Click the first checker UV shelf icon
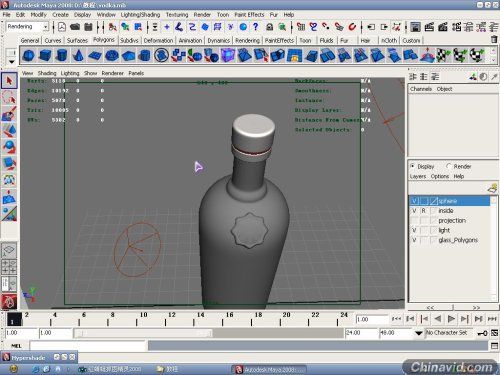 pos(444,55)
